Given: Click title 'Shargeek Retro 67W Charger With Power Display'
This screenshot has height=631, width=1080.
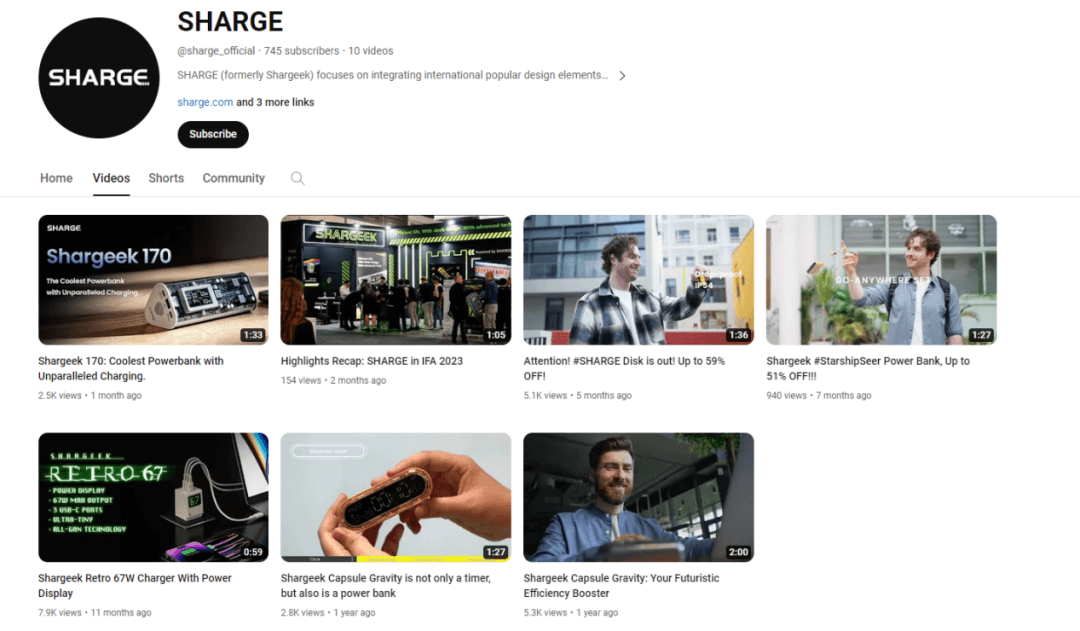Looking at the screenshot, I should (x=135, y=586).
